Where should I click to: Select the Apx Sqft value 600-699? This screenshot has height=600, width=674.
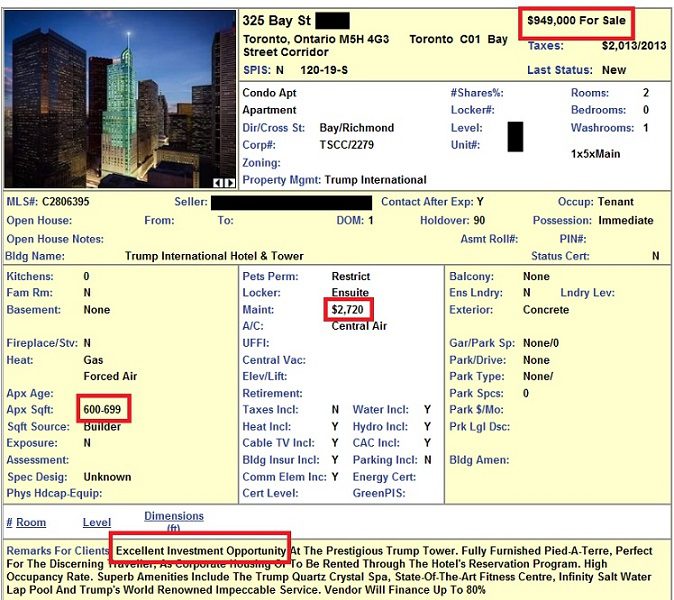(x=102, y=409)
